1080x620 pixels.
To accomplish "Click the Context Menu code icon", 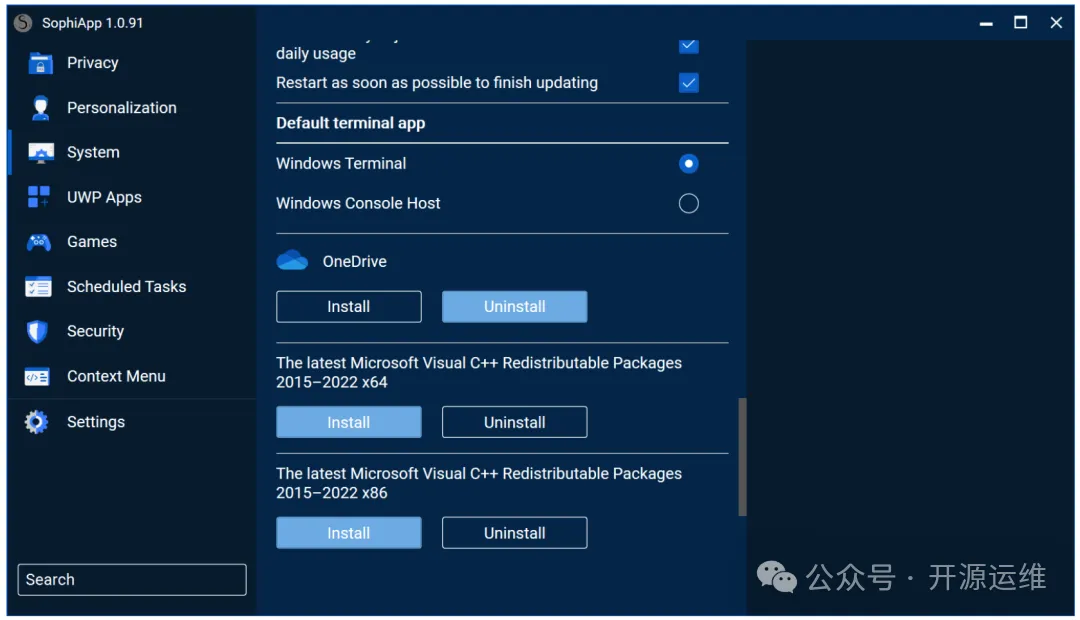I will (38, 377).
